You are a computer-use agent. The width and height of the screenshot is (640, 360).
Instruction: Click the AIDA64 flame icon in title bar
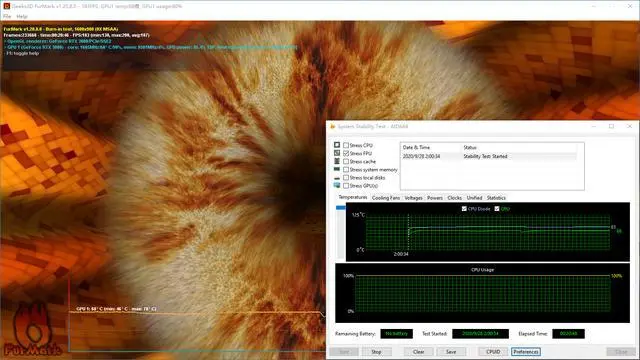tap(333, 127)
